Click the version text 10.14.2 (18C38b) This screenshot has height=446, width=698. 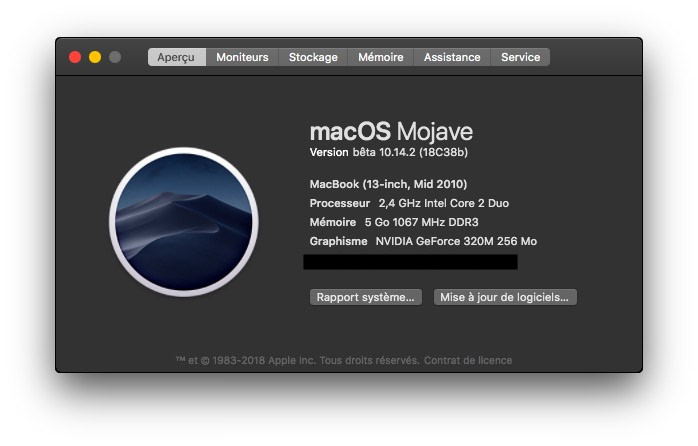(423, 153)
